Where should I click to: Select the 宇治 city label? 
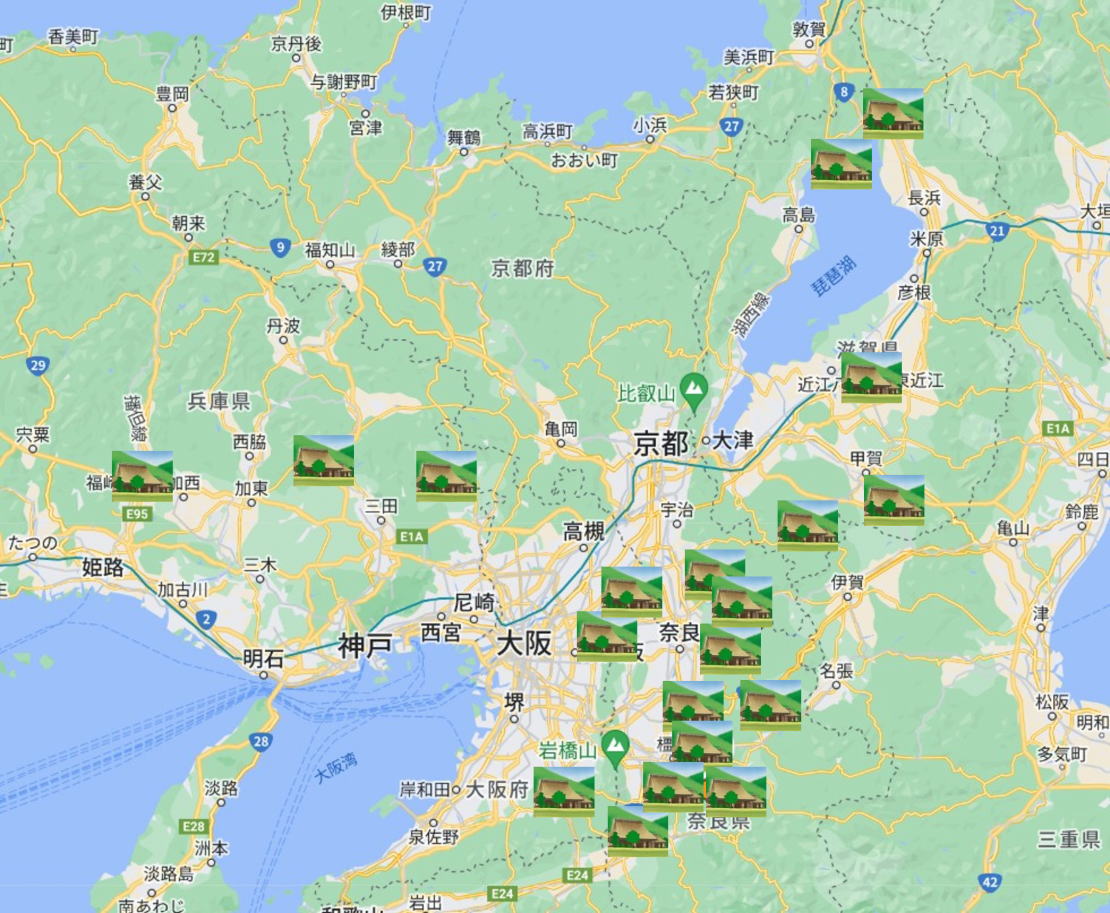coord(677,508)
